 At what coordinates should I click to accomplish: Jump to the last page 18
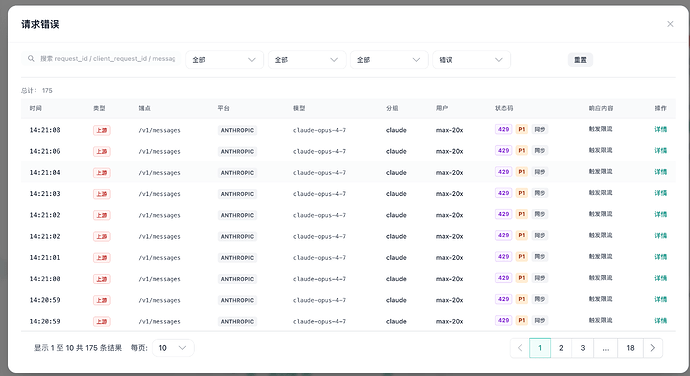coord(630,348)
